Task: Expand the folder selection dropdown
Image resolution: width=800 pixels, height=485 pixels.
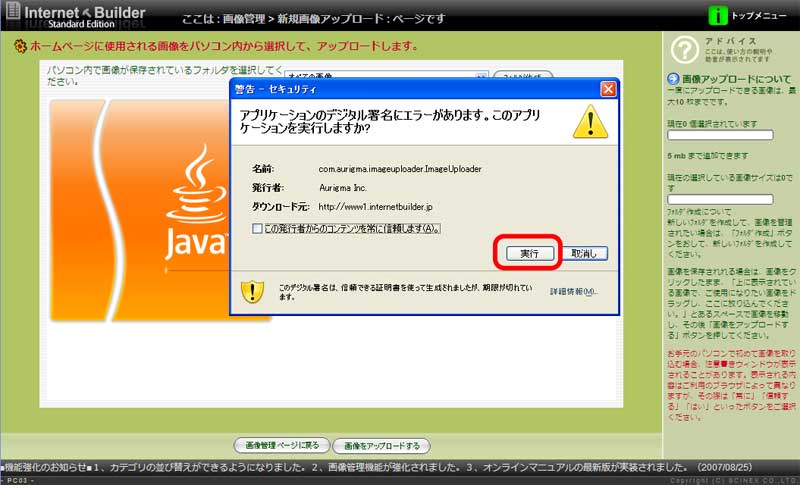Action: (x=482, y=76)
